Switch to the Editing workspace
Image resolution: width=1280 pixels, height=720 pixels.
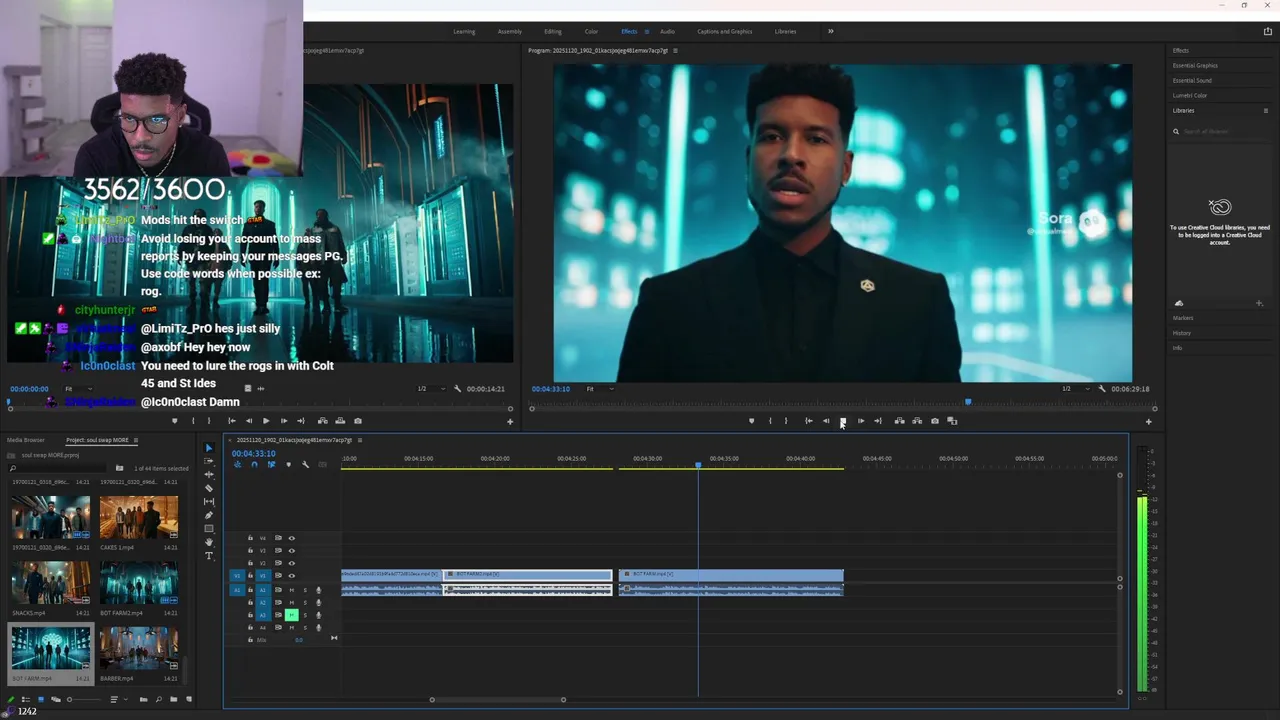[x=553, y=31]
